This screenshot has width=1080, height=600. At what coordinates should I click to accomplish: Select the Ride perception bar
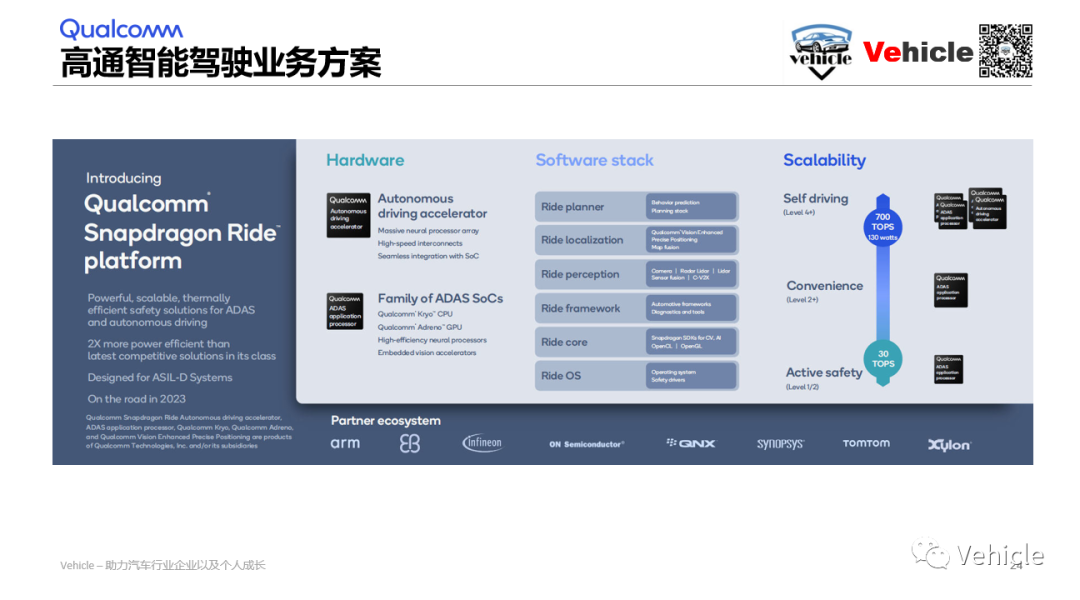click(x=636, y=274)
